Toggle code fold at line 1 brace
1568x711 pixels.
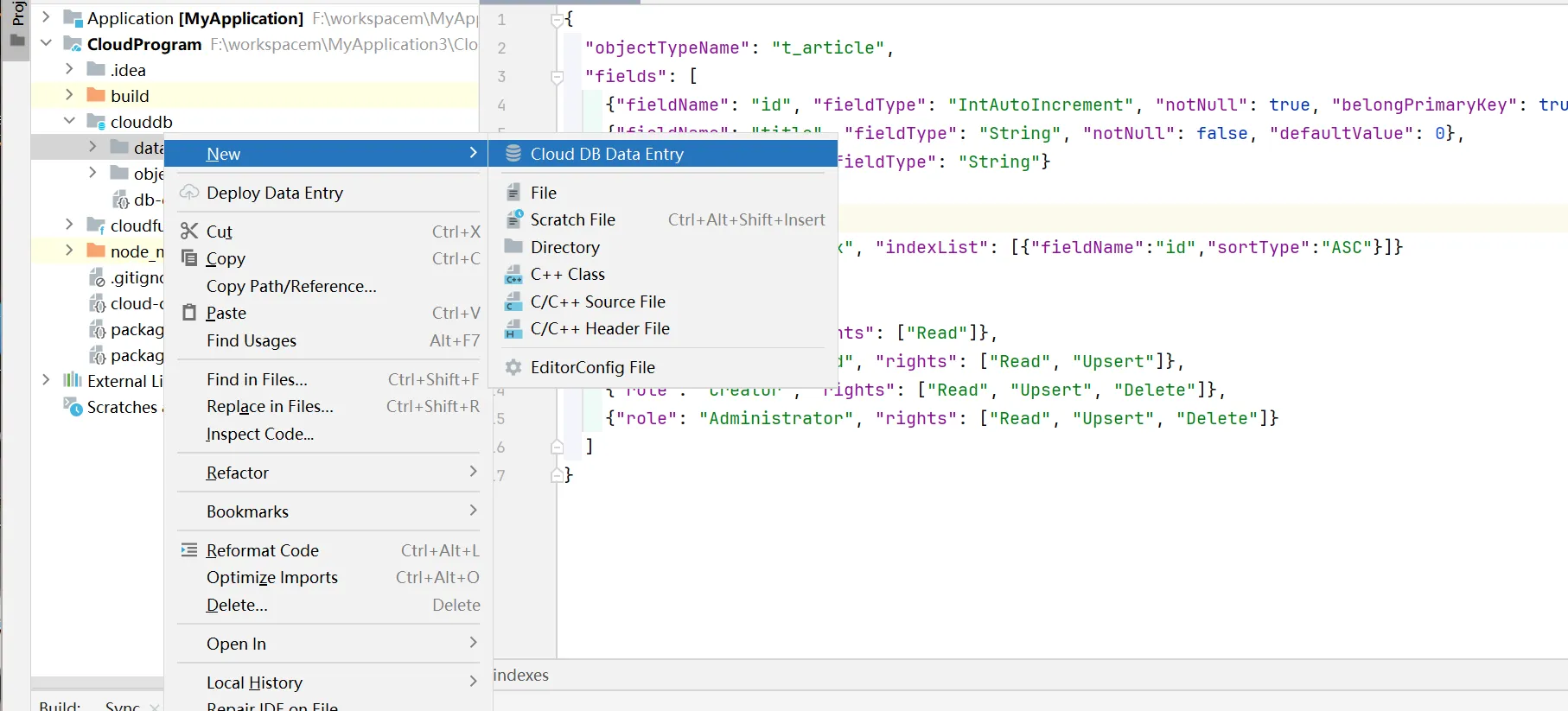tap(558, 20)
